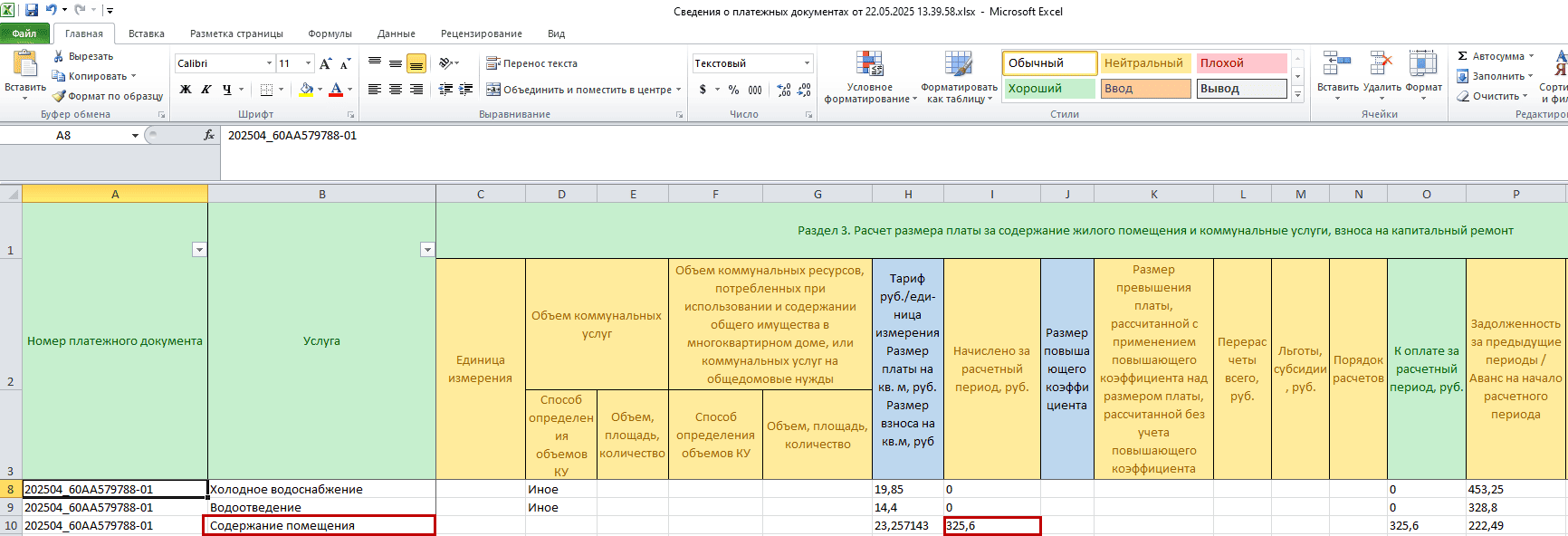Click Merge and Center (Объединить и поместить в центре)
The image size is (1568, 536).
[x=578, y=90]
